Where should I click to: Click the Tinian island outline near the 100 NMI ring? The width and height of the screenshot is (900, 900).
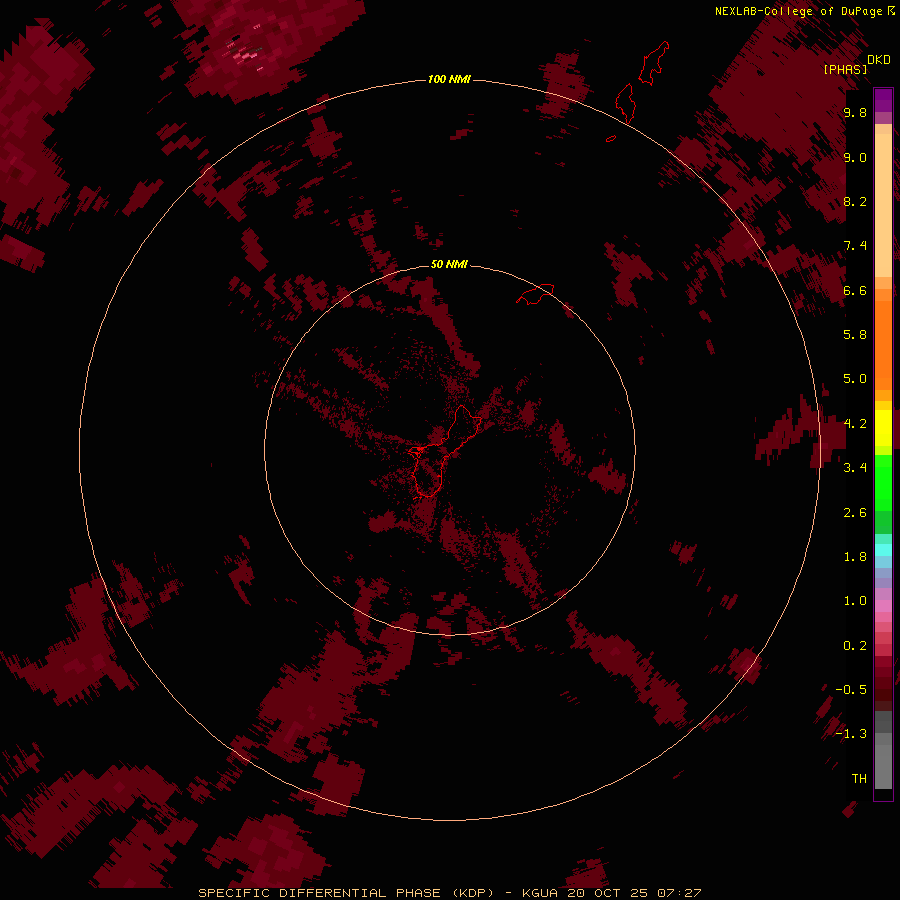625,103
